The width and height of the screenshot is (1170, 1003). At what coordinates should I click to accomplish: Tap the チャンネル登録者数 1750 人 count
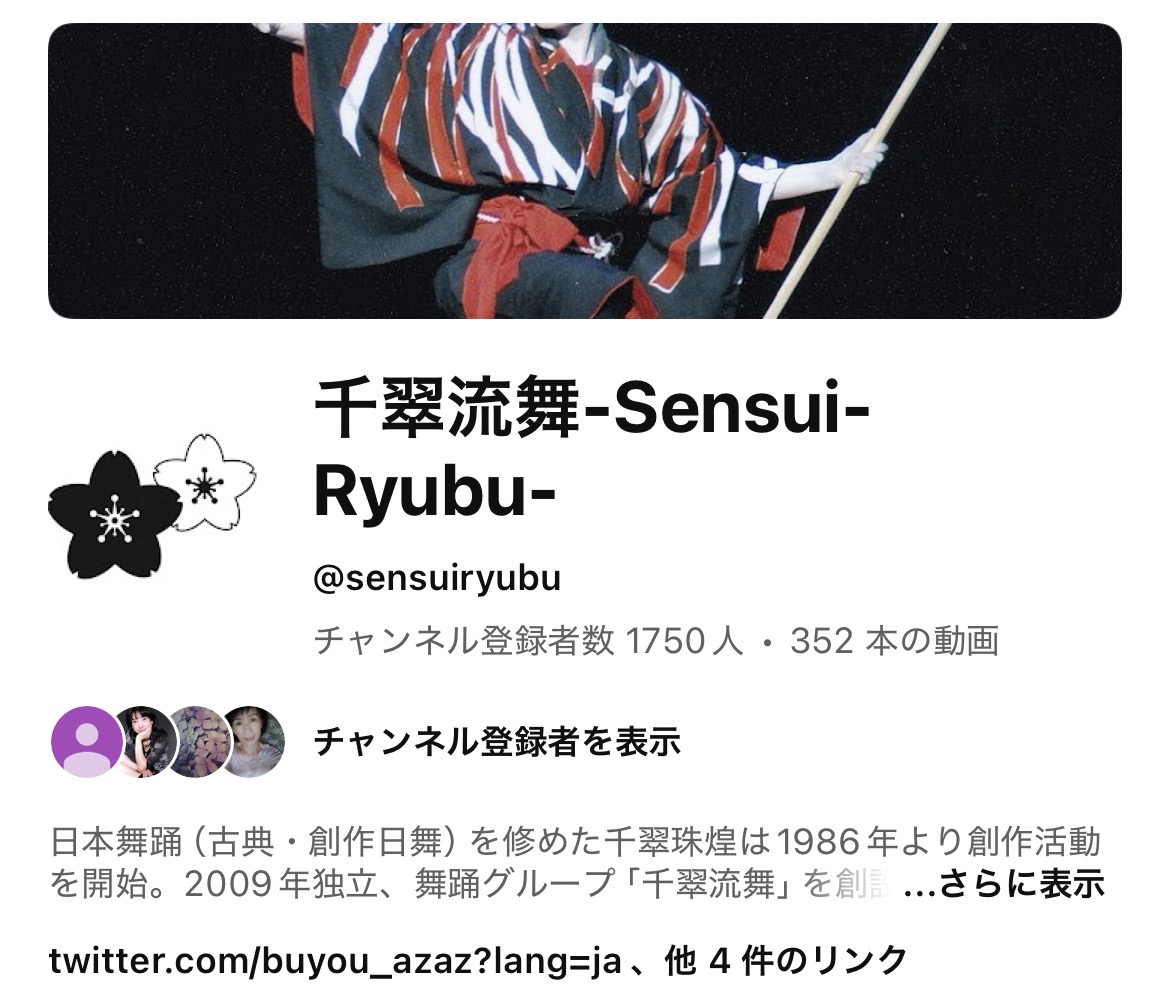pos(528,641)
